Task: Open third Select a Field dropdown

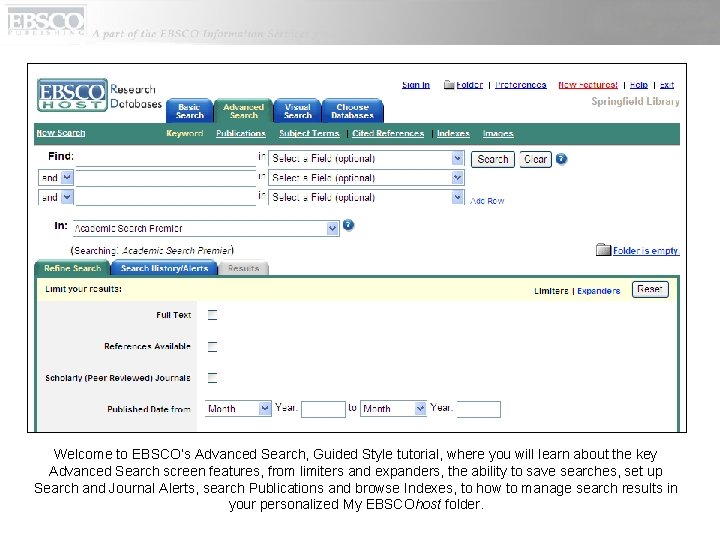Action: coord(366,197)
